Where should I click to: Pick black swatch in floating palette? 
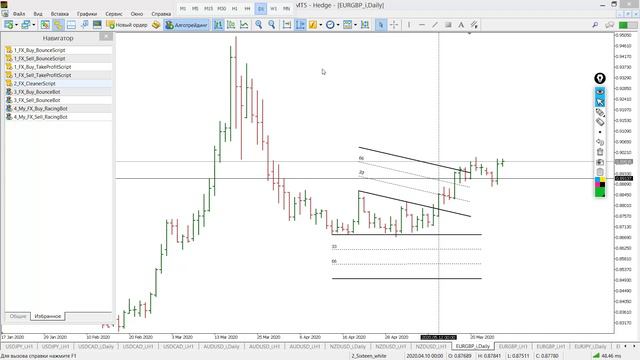point(602,185)
